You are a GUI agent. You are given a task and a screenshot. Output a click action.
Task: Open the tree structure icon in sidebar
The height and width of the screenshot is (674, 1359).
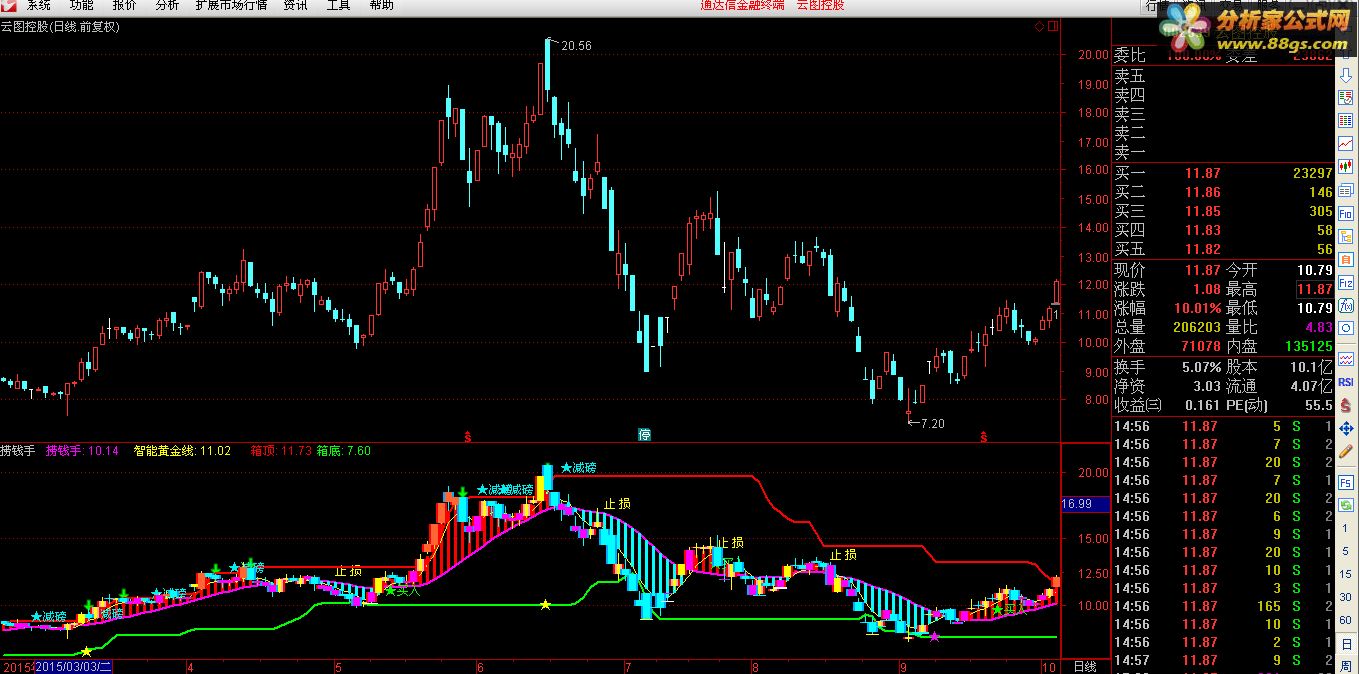coord(1346,235)
